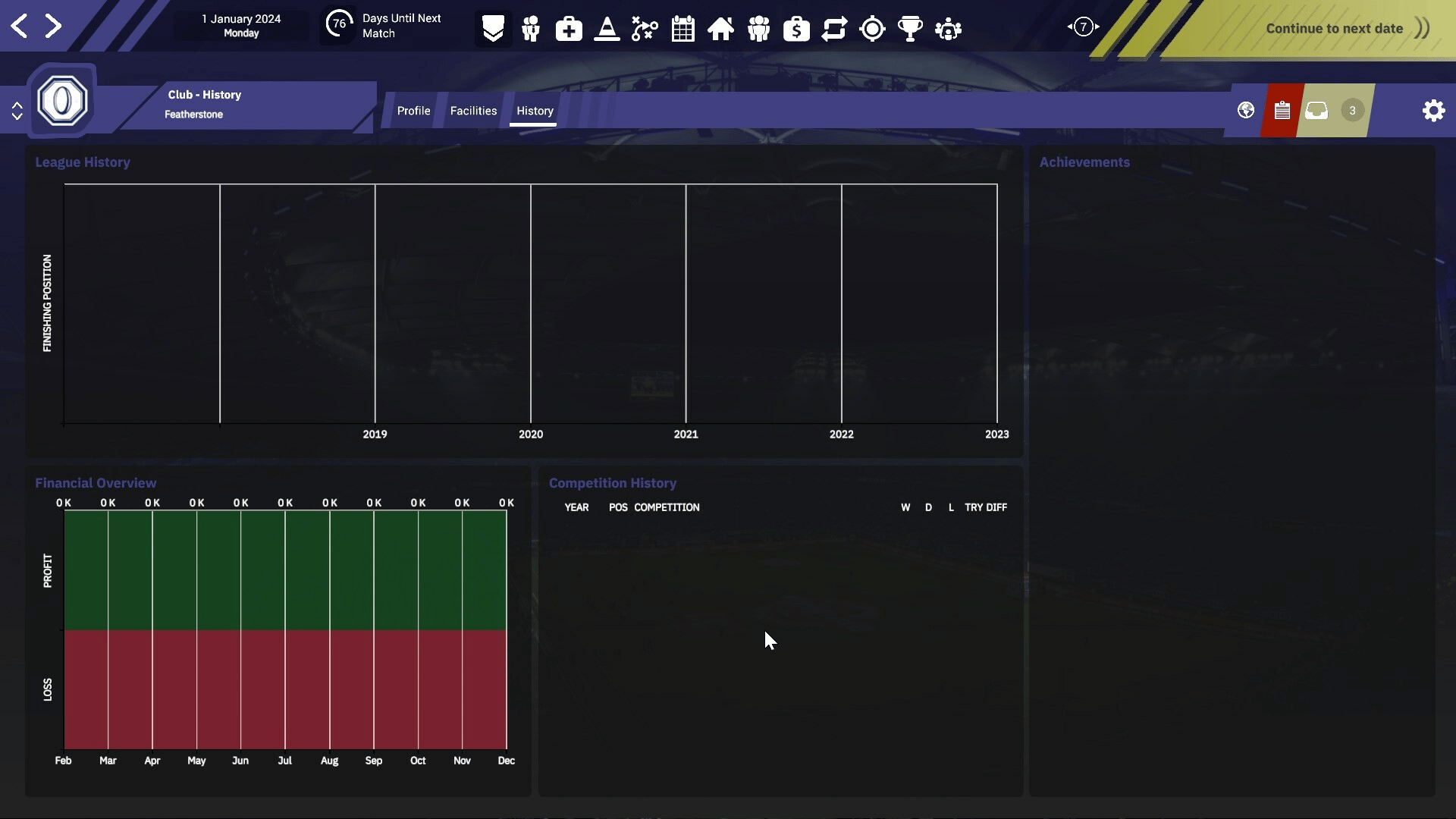This screenshot has width=1456, height=819.
Task: Open the scouting target icon
Action: click(x=872, y=30)
